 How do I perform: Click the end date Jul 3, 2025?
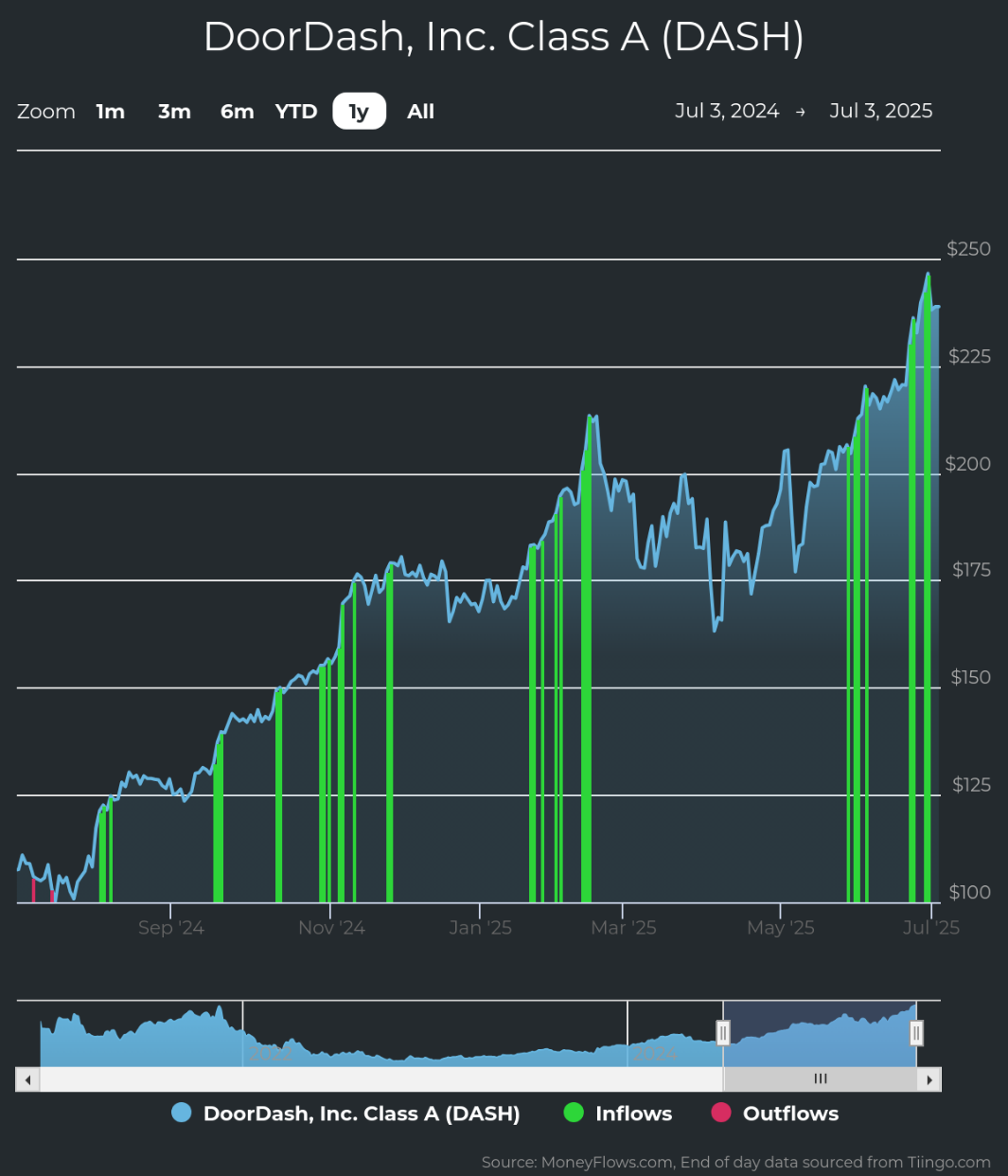881,111
